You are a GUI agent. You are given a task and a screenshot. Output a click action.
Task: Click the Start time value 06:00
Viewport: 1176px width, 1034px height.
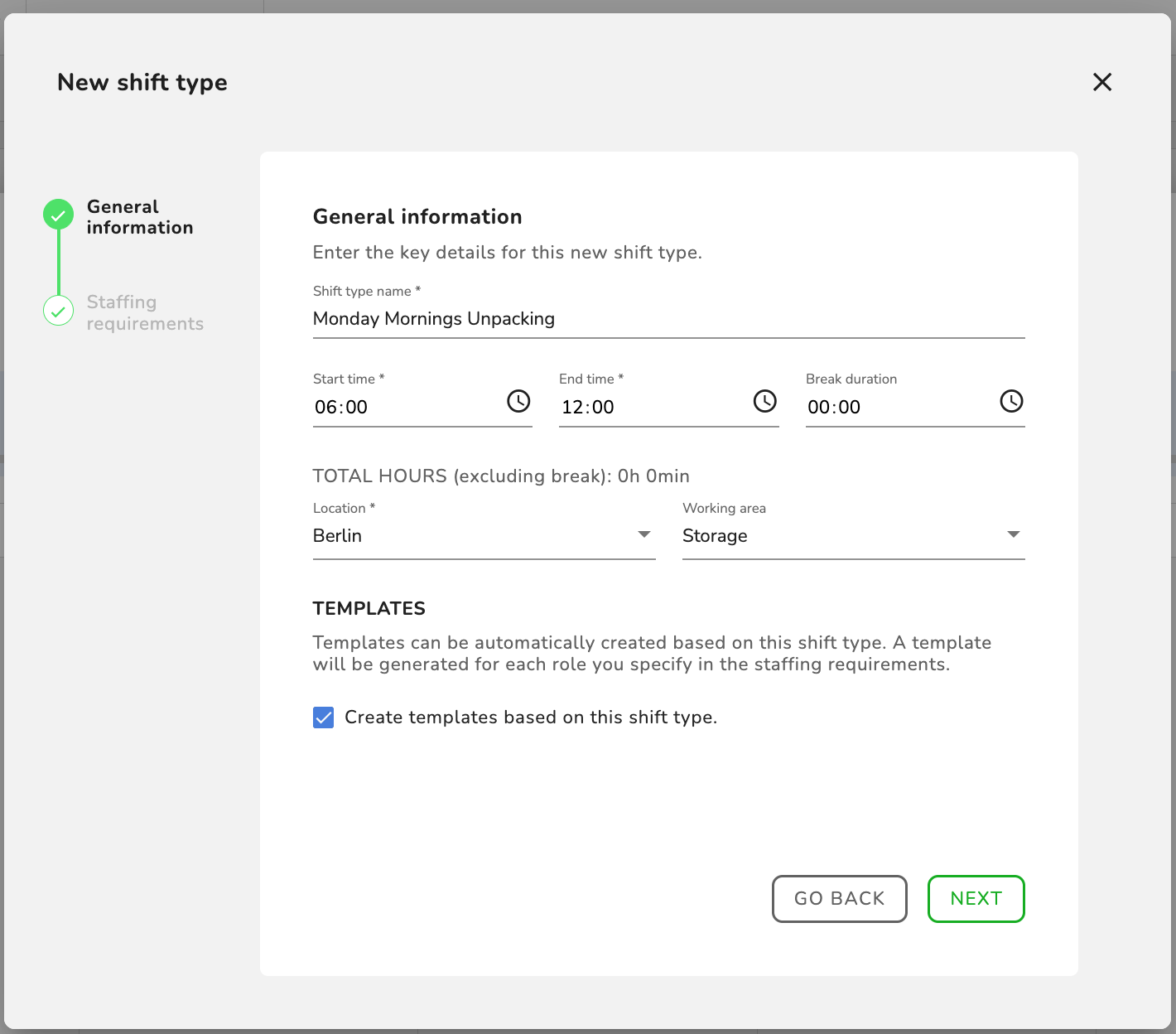point(341,407)
